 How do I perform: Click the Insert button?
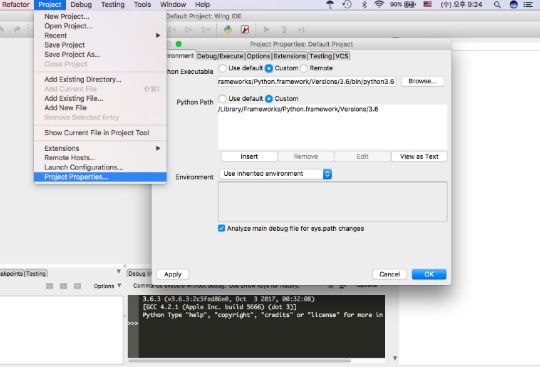[x=249, y=157]
